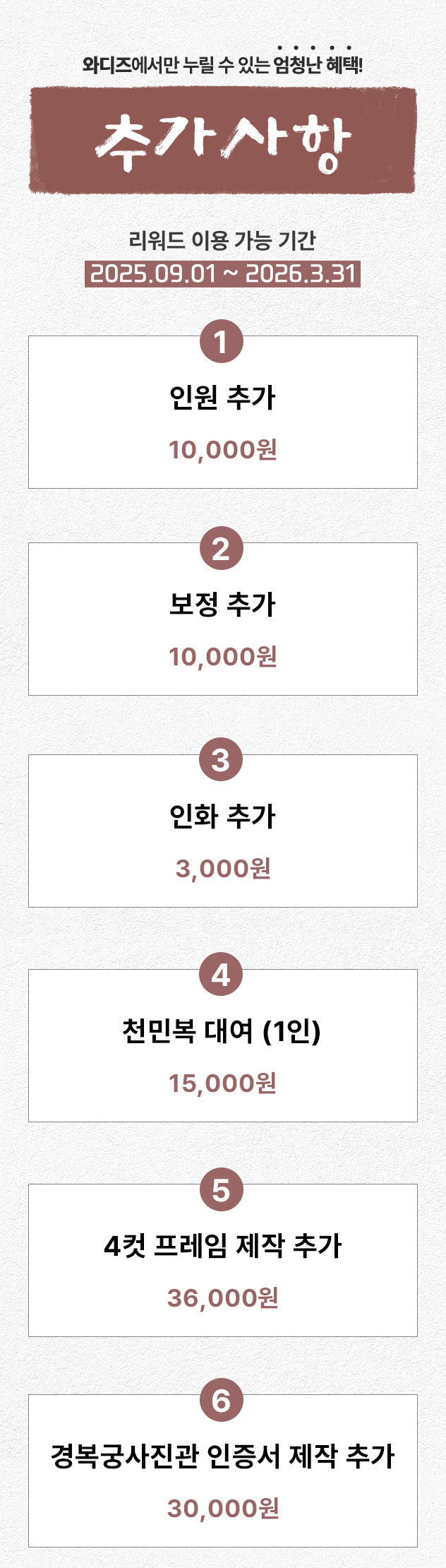The height and width of the screenshot is (1568, 446).
Task: Click the 3,000원 price text
Action: [223, 869]
